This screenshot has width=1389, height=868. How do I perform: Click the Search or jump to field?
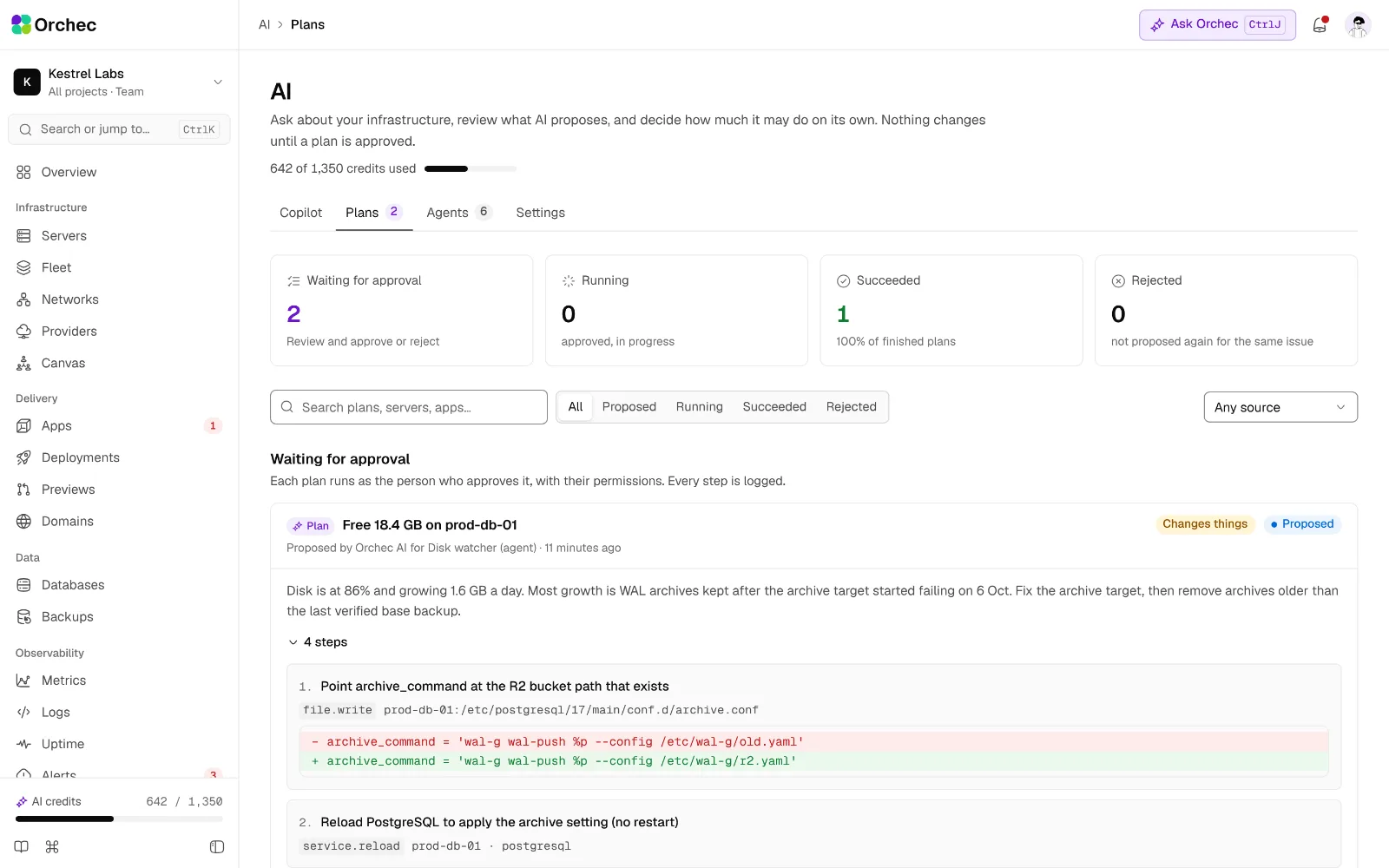(x=119, y=129)
